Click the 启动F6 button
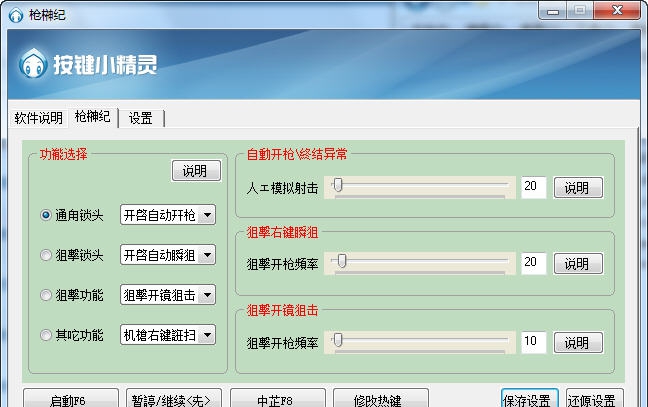The image size is (648, 407). pos(71,399)
